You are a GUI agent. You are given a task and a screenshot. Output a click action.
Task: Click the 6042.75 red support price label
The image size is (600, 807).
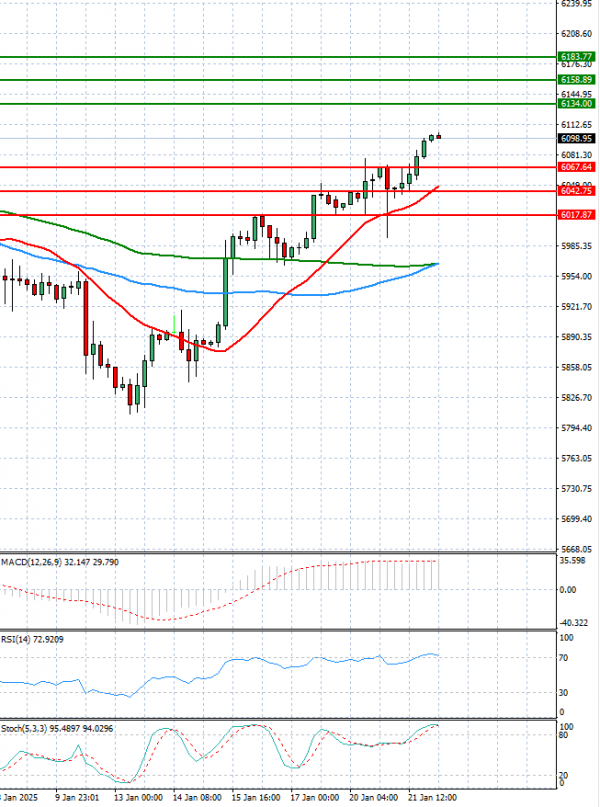[x=577, y=190]
